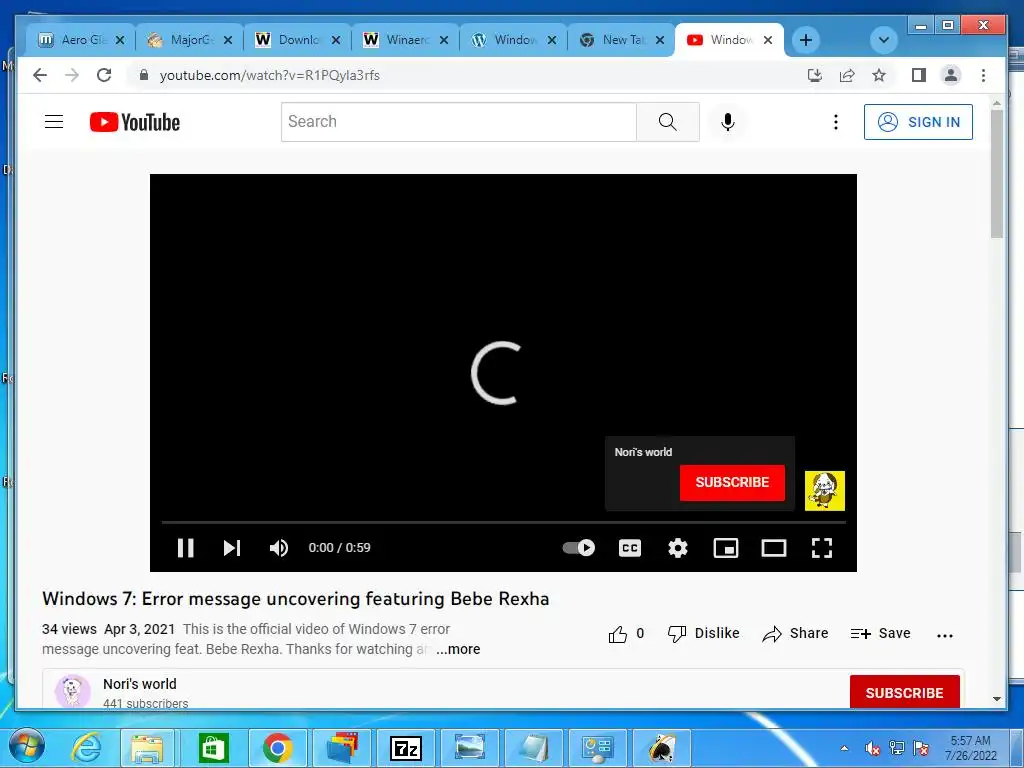Open Windows Explorer folder on taskbar
1024x768 pixels.
(x=148, y=748)
